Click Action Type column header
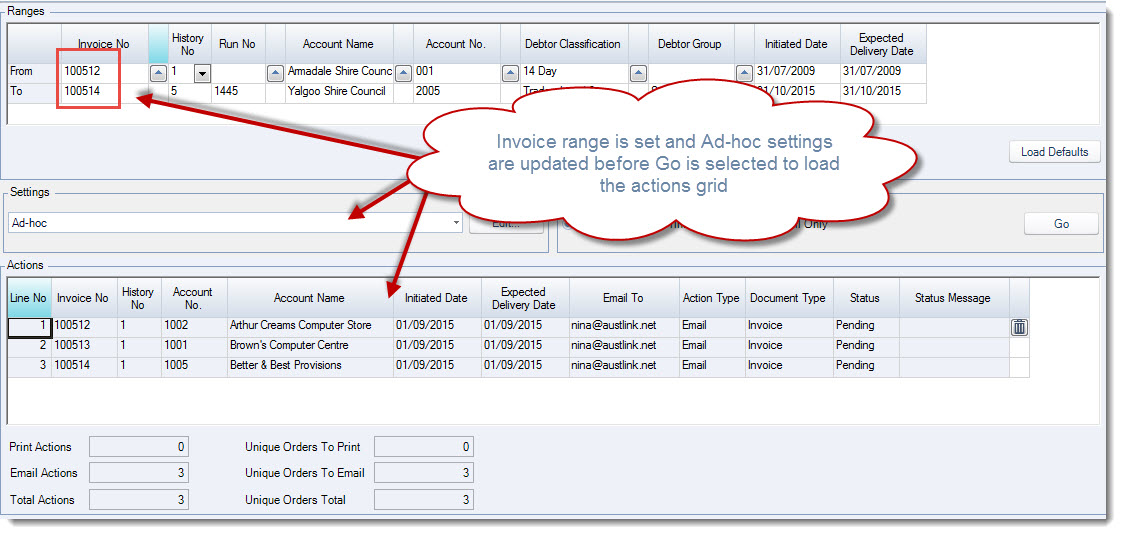The image size is (1121, 534). click(711, 298)
